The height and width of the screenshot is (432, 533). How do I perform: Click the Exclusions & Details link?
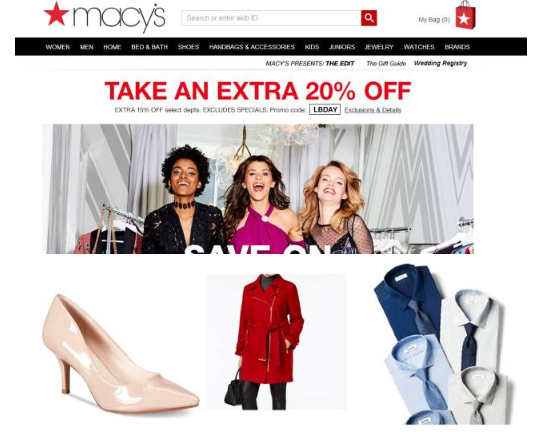tap(373, 110)
